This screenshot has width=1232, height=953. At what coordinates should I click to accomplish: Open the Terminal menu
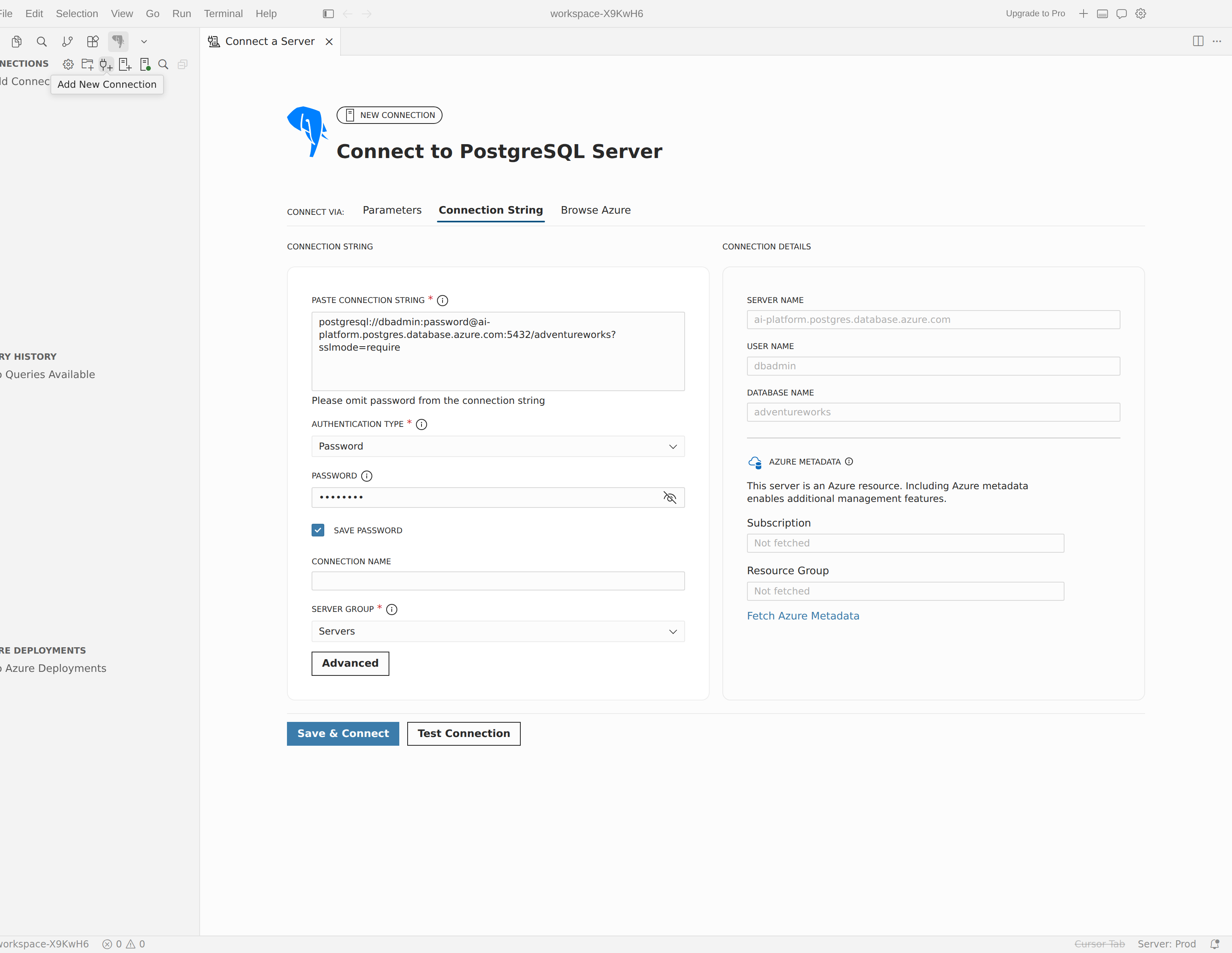[x=223, y=14]
